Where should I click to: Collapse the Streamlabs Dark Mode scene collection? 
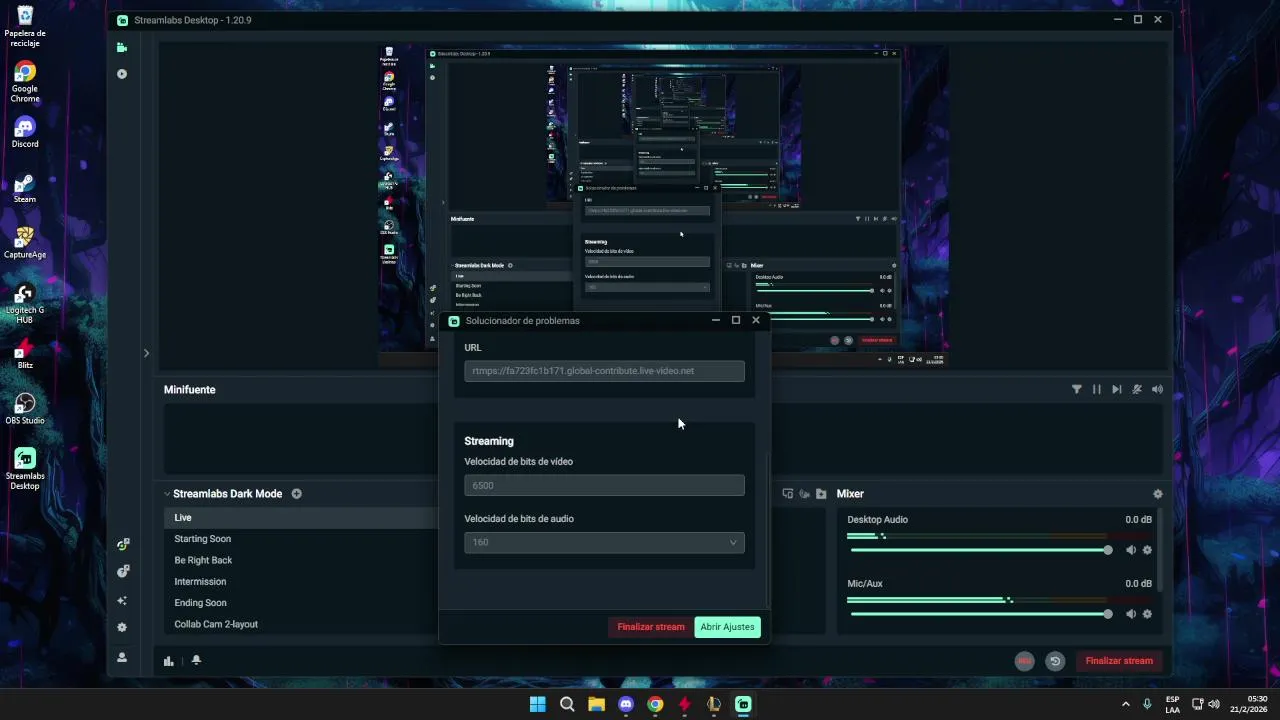(x=168, y=494)
